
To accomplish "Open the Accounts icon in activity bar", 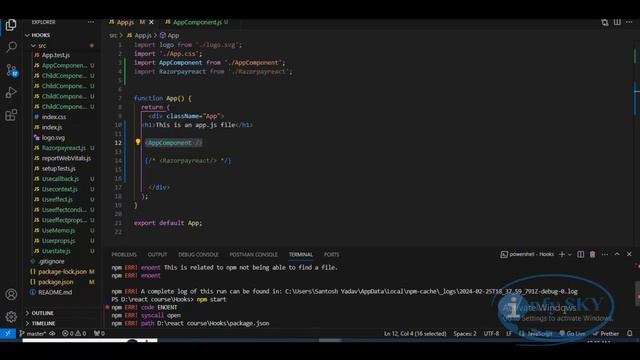I will (11, 294).
